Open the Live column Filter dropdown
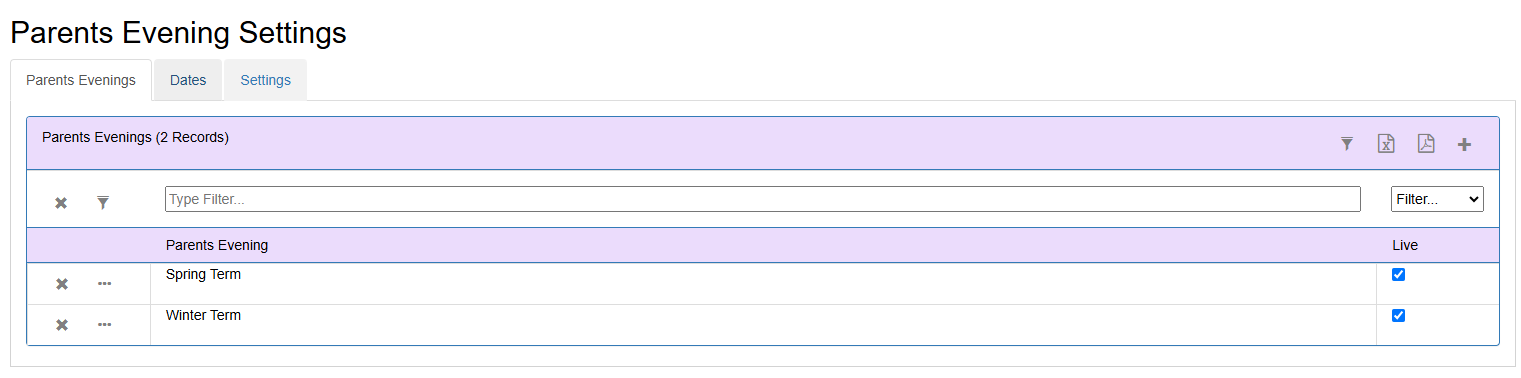 pos(1437,199)
